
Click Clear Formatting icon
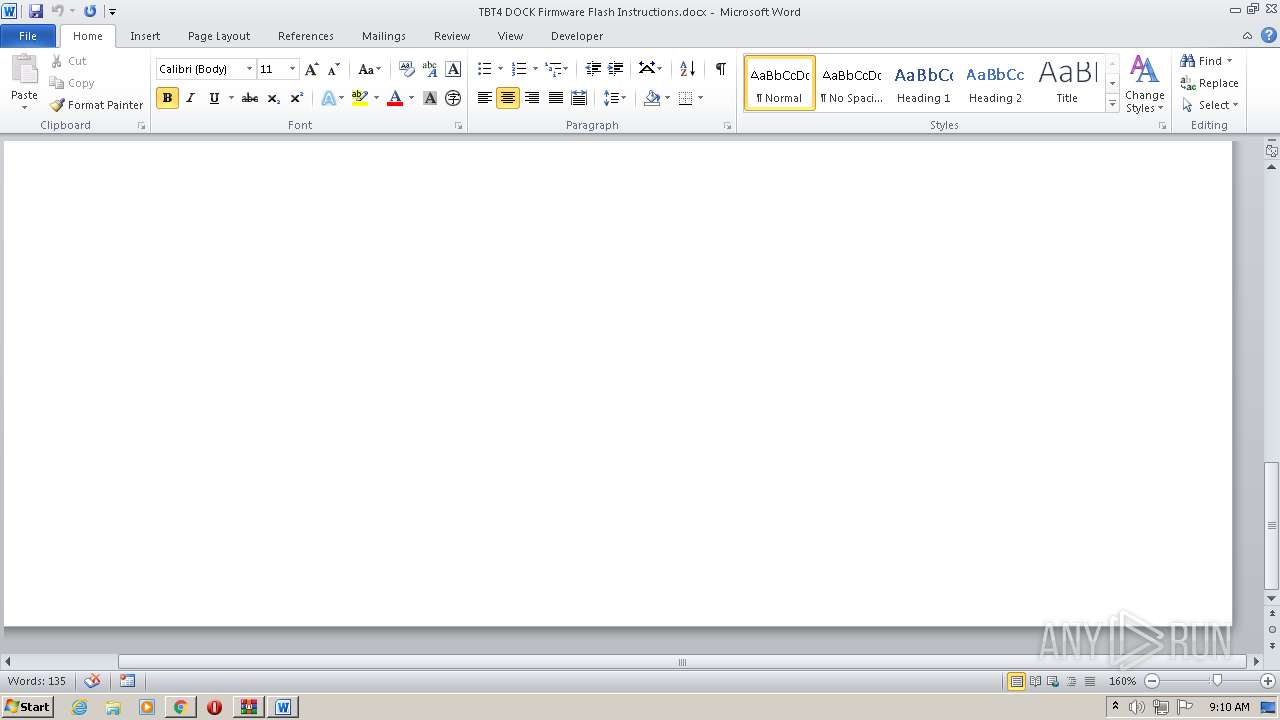406,69
